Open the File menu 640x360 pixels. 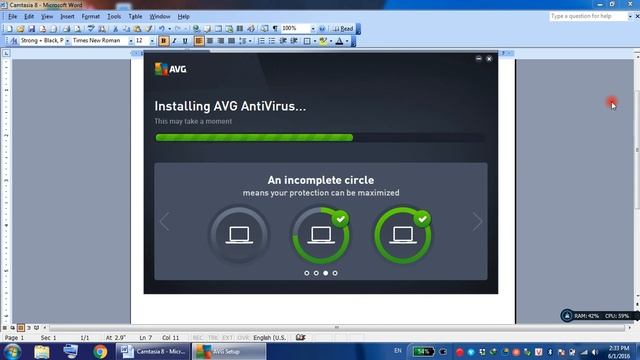12,16
